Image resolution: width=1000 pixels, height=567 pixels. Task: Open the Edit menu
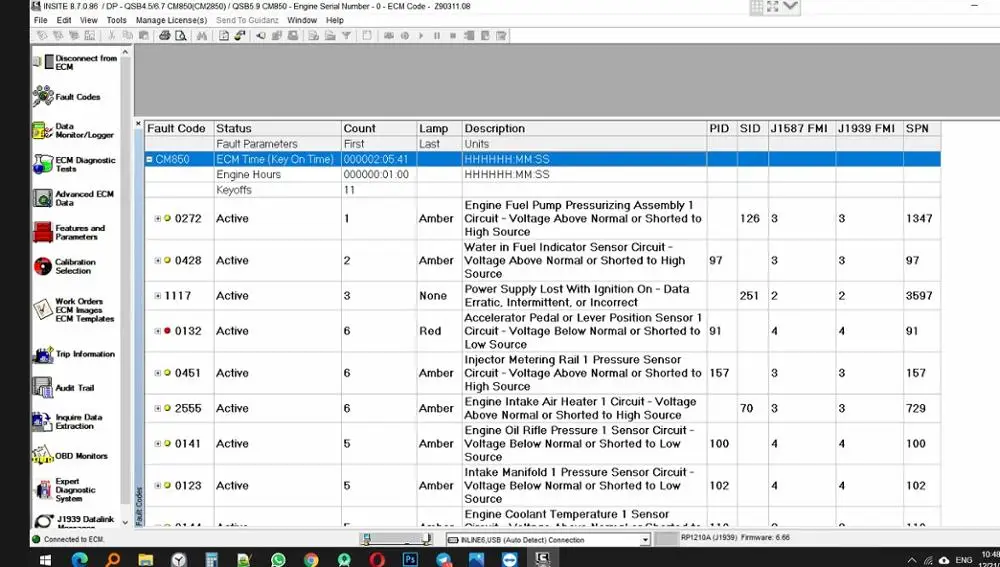[64, 20]
